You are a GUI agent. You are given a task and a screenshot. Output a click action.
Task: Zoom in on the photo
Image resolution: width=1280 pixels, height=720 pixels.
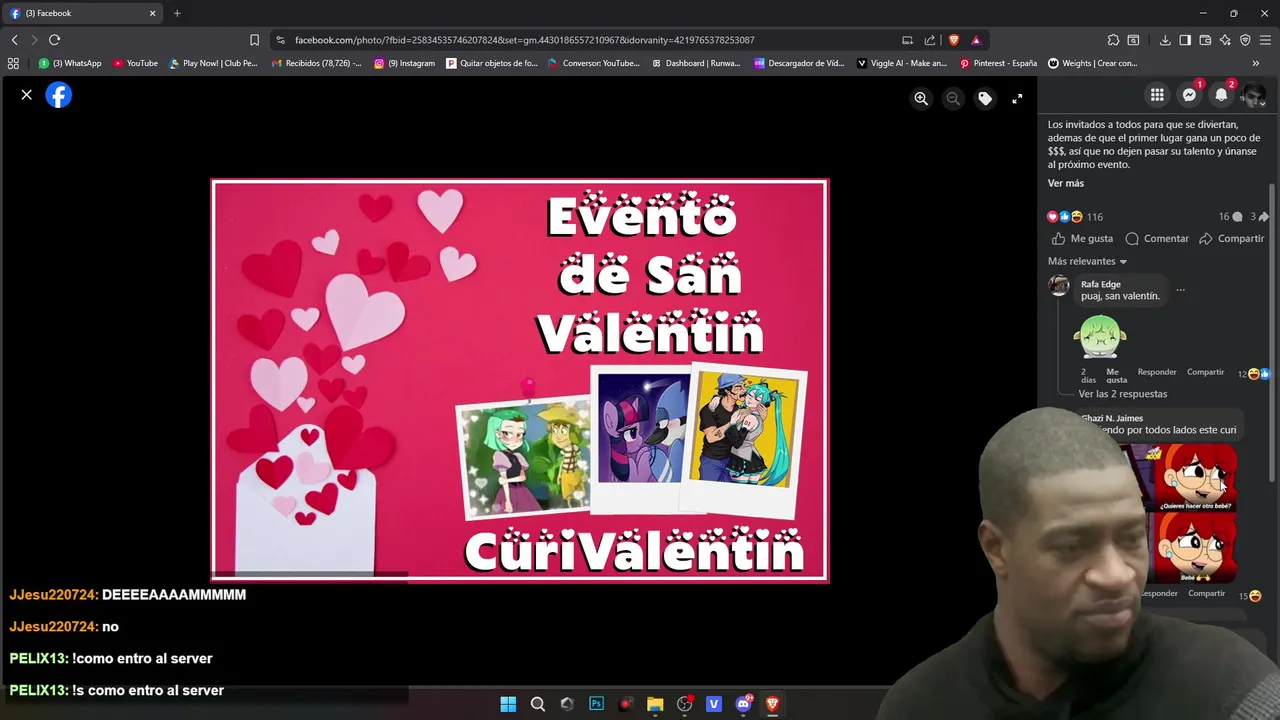[921, 98]
